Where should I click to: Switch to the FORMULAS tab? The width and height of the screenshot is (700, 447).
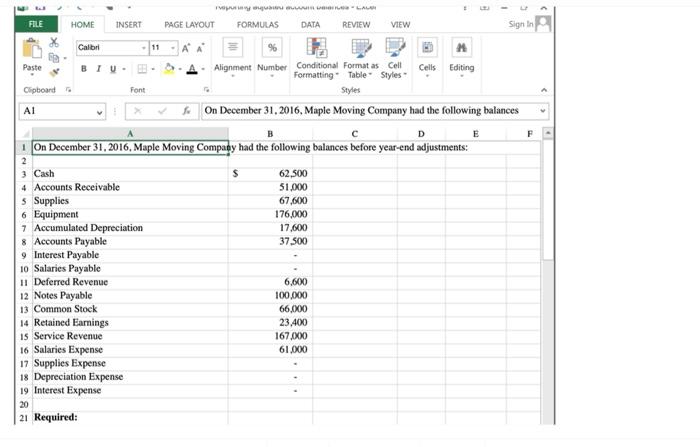coord(258,25)
